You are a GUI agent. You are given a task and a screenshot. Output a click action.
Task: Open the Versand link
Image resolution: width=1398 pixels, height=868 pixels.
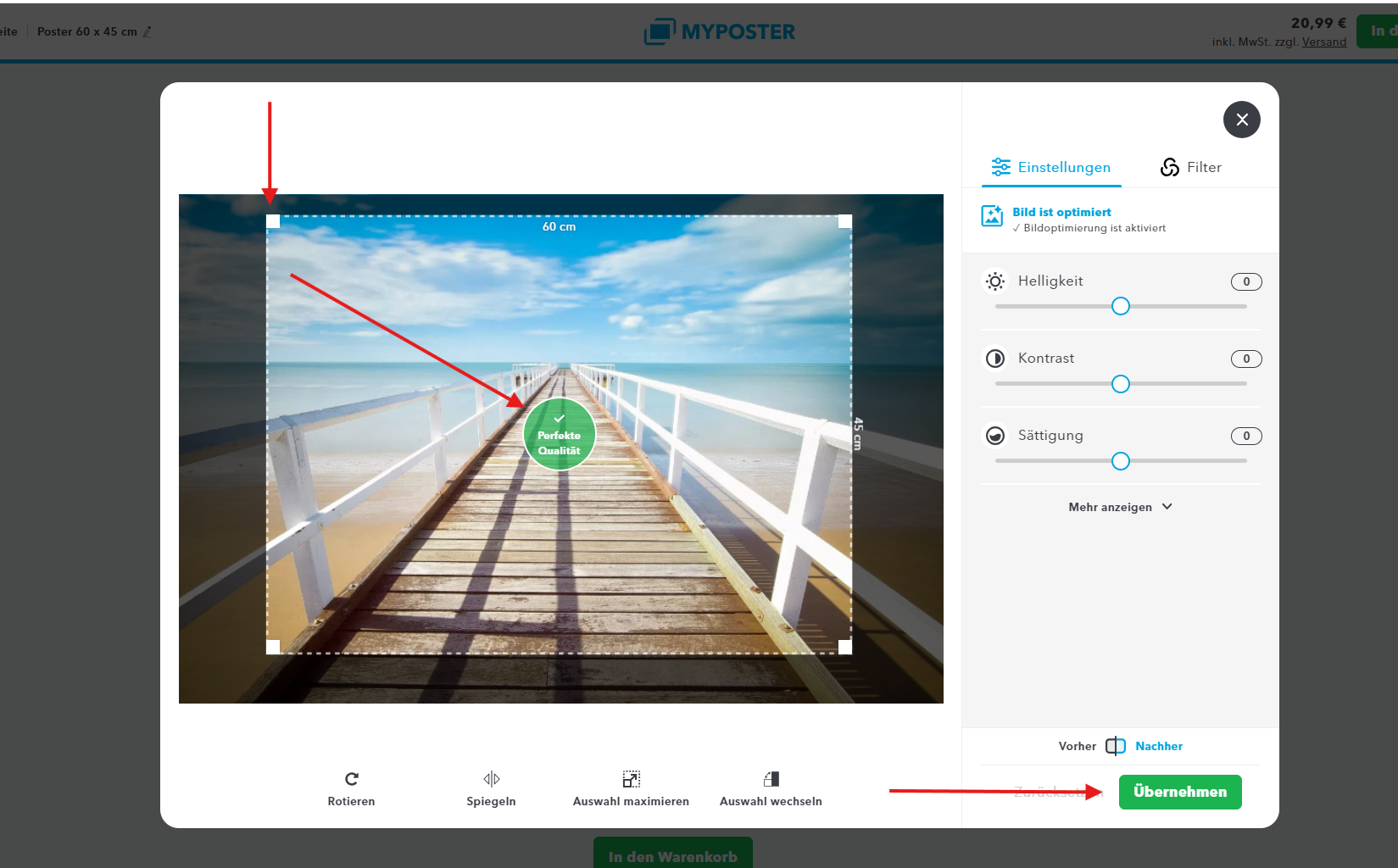[1324, 42]
